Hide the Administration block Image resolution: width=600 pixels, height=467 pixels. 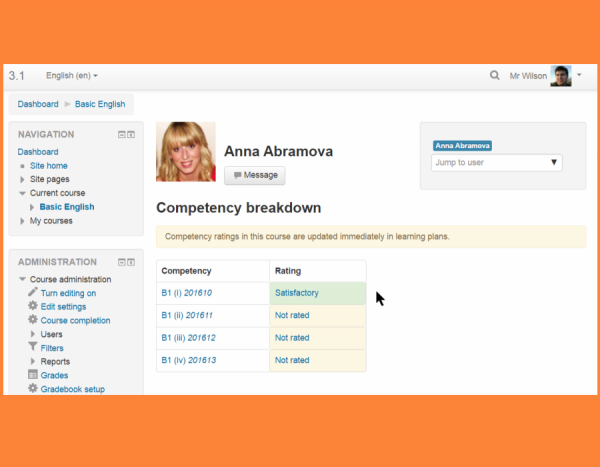(x=120, y=262)
